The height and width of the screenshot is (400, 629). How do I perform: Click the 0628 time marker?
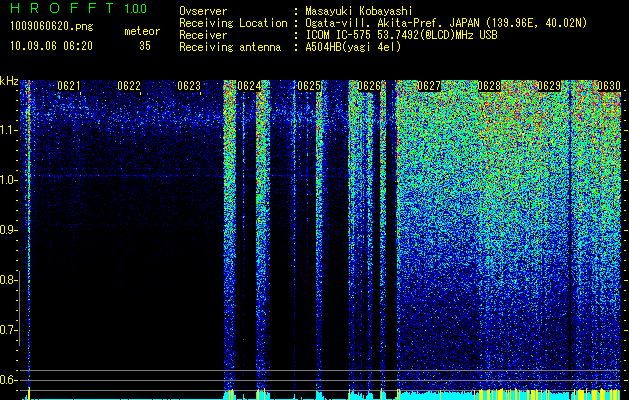pos(489,86)
